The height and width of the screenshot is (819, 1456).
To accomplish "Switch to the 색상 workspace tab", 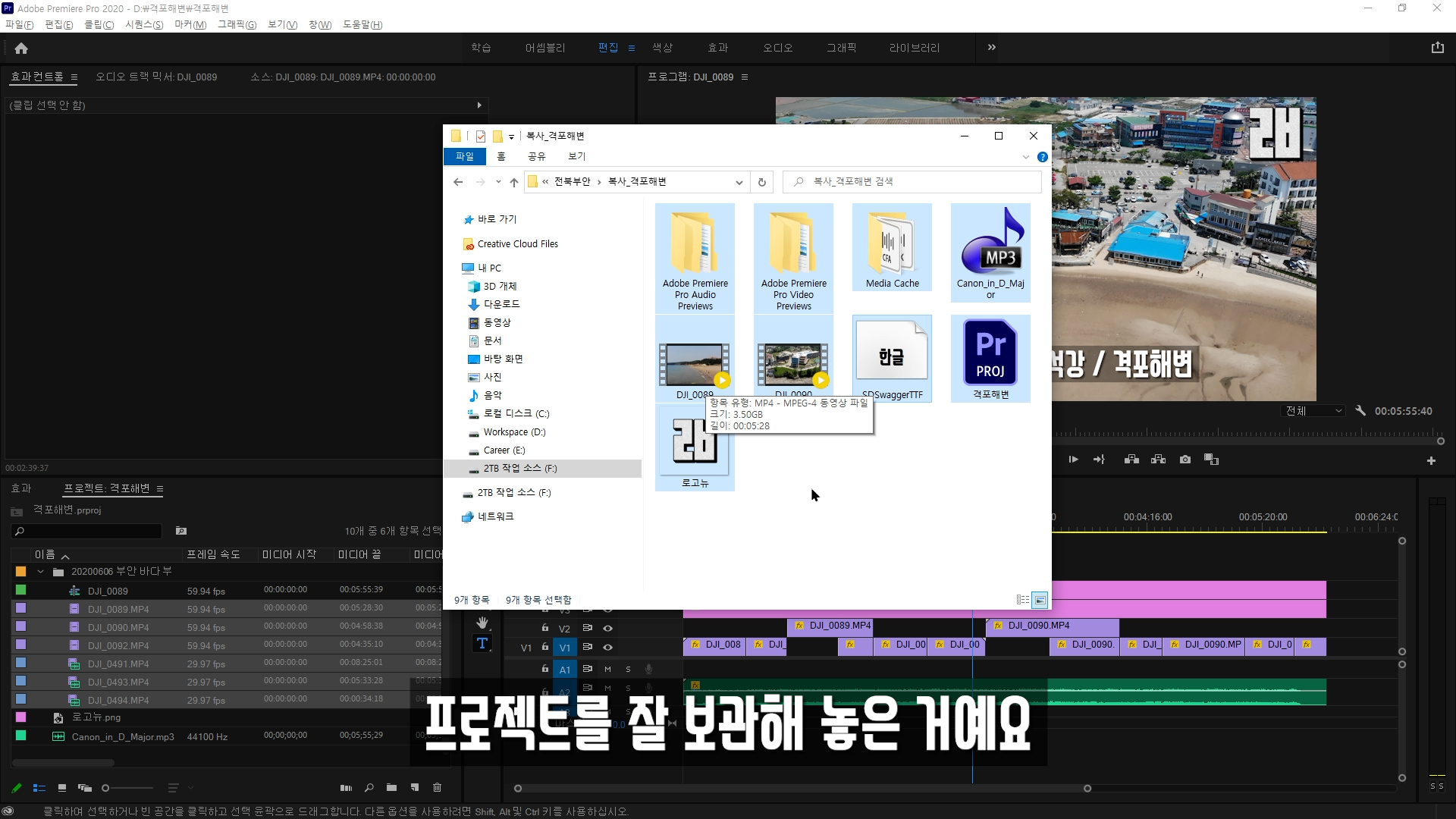I will (x=662, y=48).
